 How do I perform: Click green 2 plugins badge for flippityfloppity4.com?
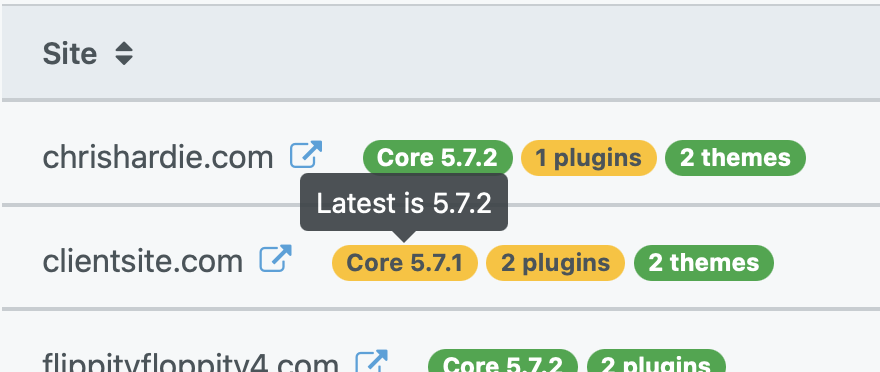(x=656, y=362)
